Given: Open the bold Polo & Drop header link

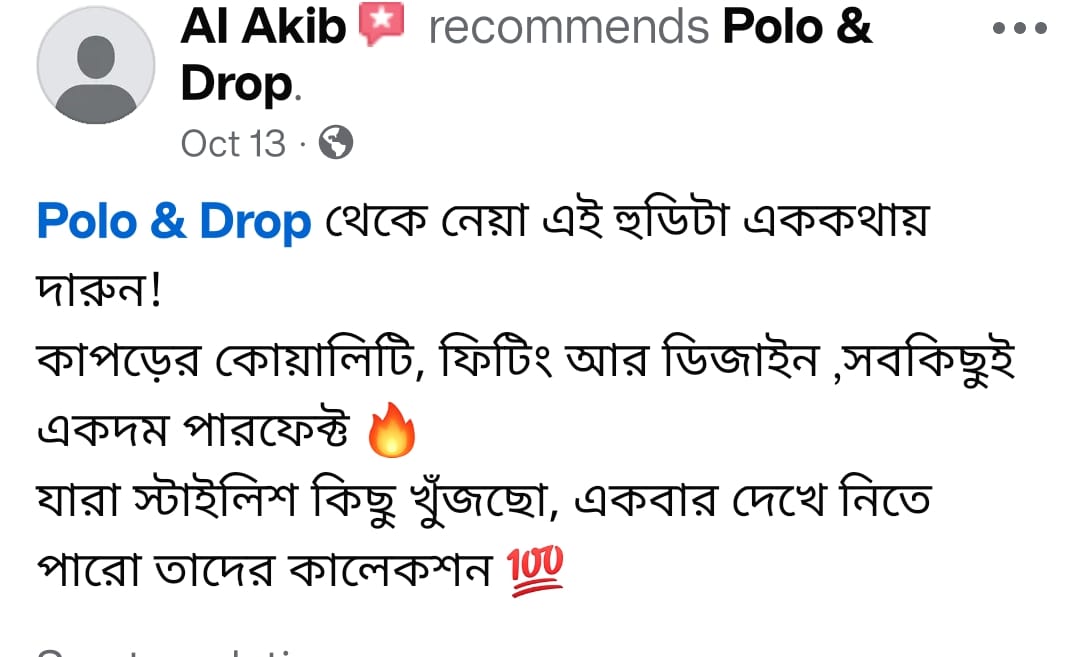Looking at the screenshot, I should (526, 54).
